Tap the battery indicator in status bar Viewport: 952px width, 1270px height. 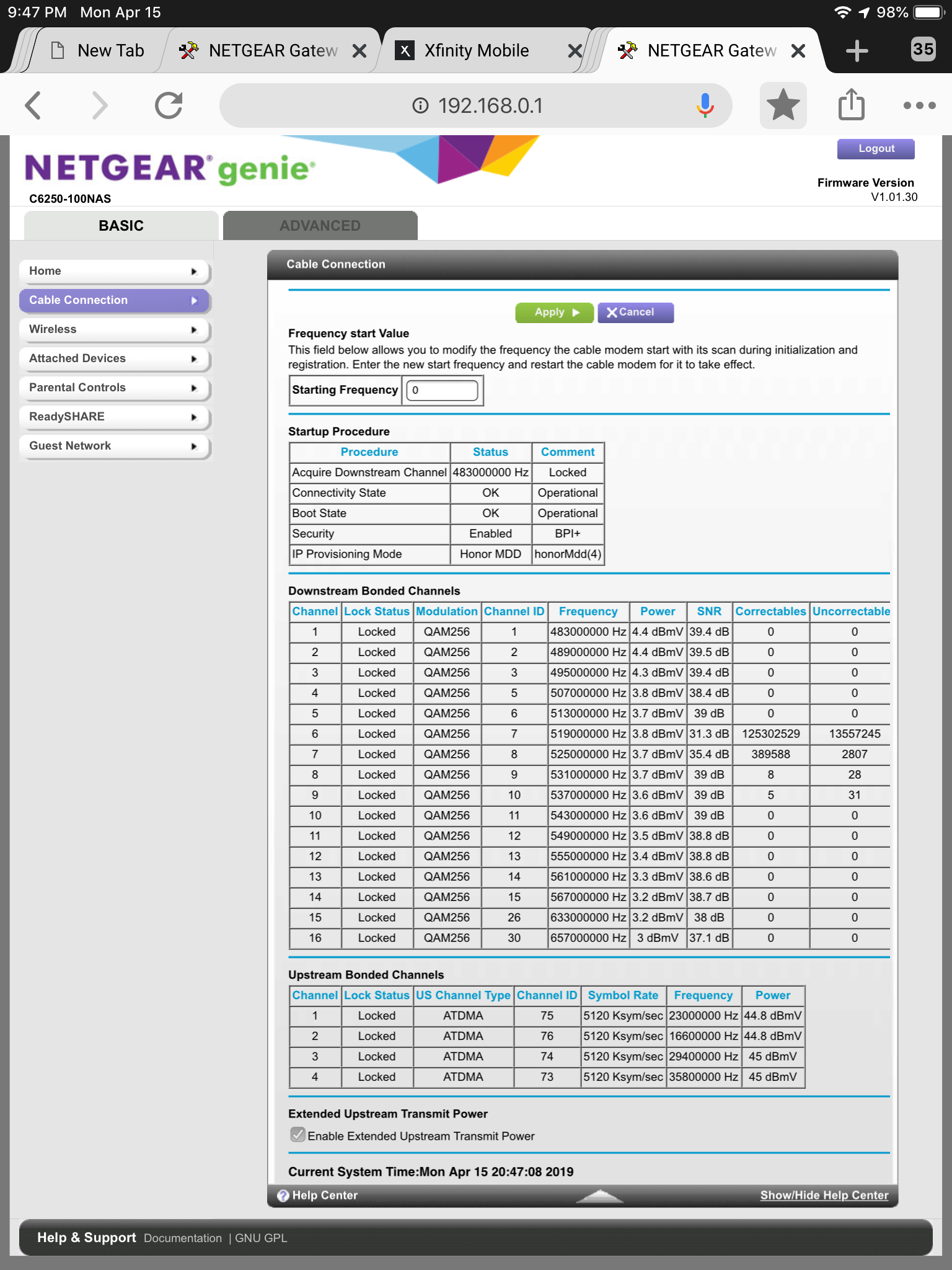point(928,12)
